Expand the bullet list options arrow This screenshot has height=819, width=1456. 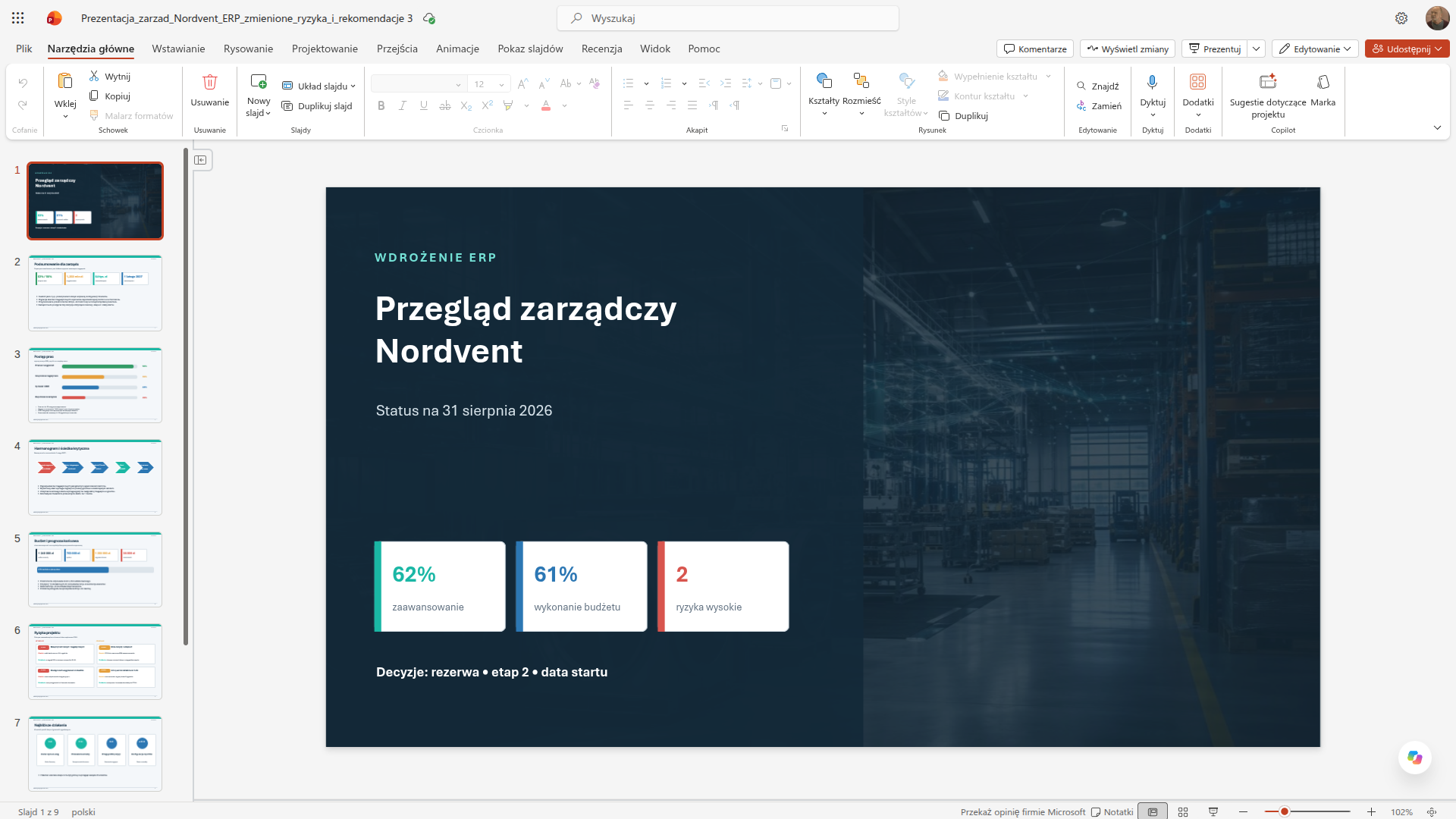tap(646, 83)
